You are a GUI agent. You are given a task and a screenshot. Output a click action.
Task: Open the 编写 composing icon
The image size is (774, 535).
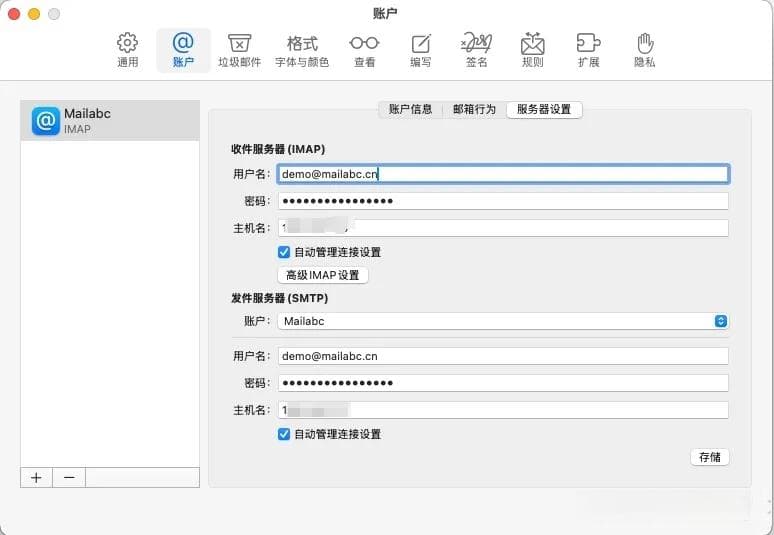421,50
